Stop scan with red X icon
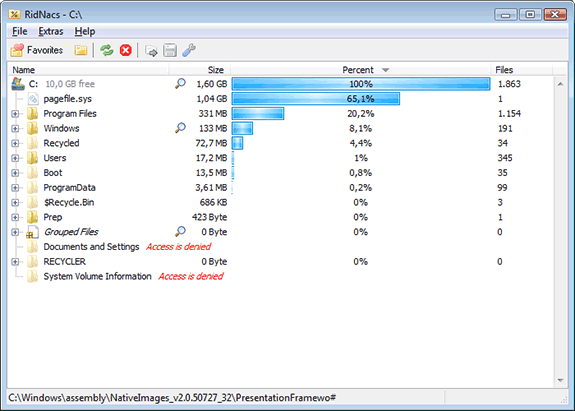Image resolution: width=575 pixels, height=411 pixels. coord(126,50)
